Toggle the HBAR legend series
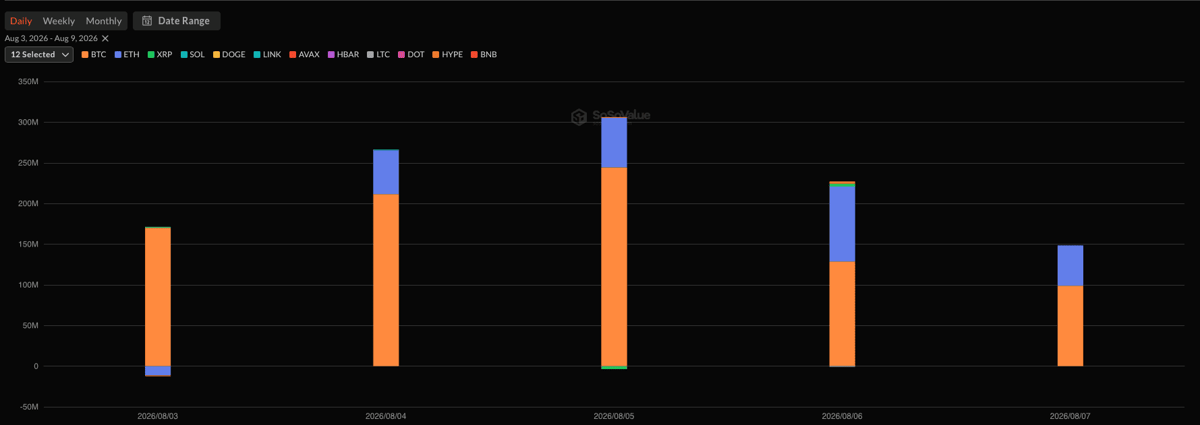 pyautogui.click(x=343, y=55)
